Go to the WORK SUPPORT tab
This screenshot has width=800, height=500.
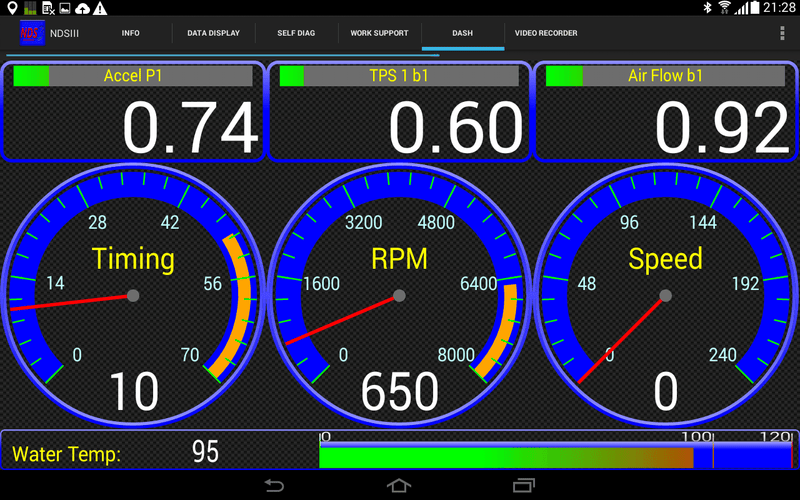[x=379, y=33]
